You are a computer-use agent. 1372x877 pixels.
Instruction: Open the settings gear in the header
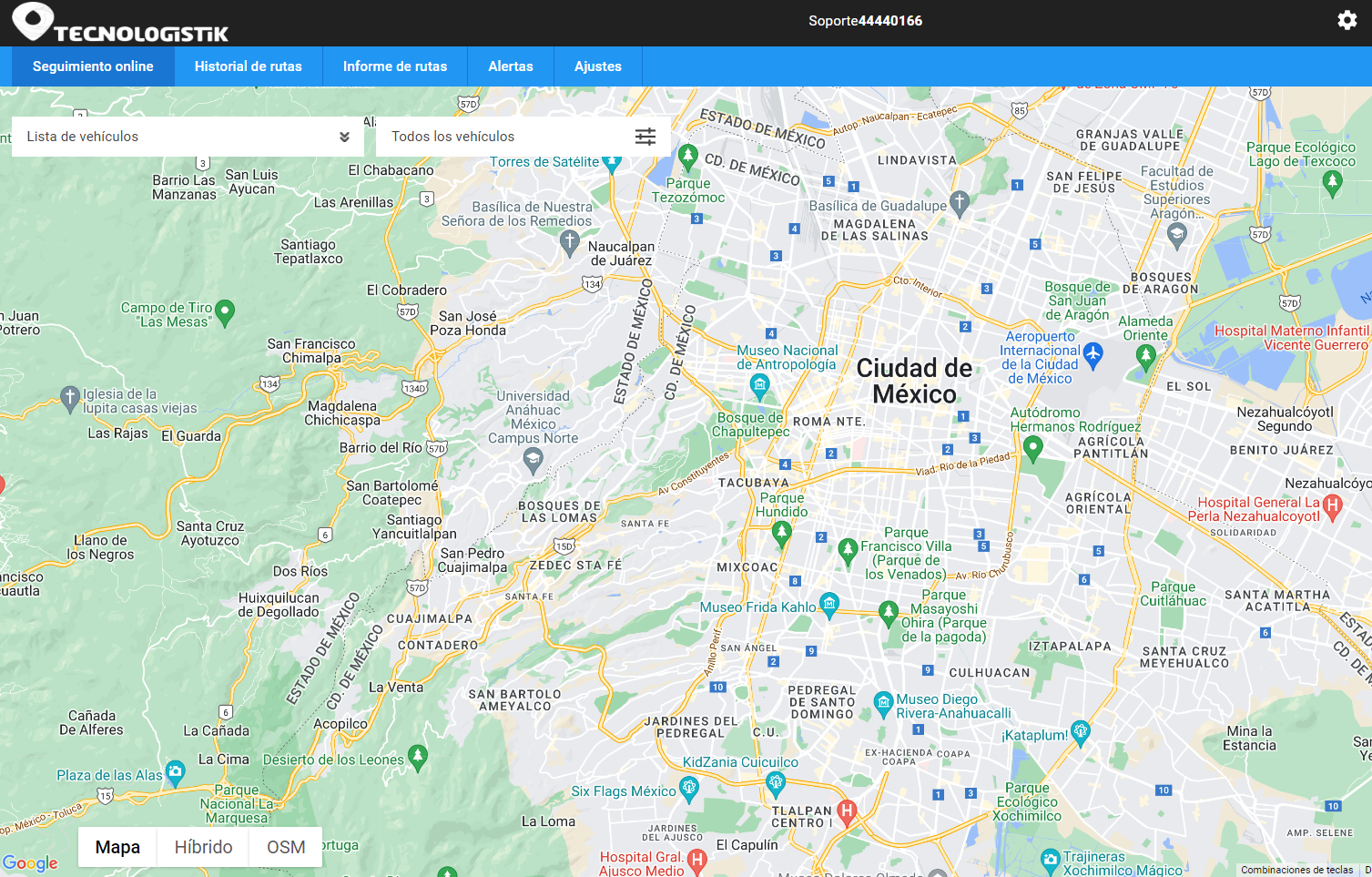click(1347, 20)
